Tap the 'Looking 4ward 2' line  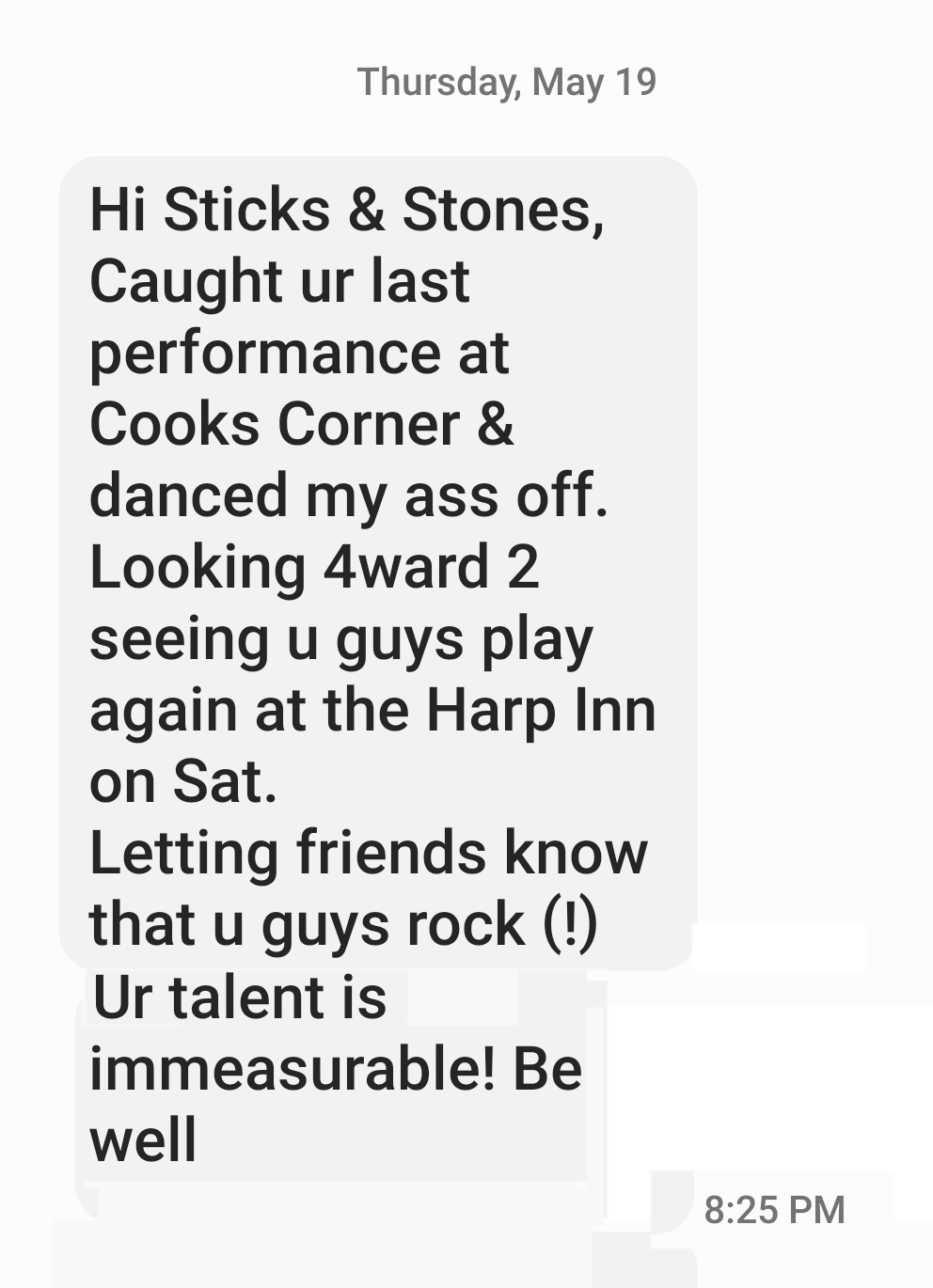pyautogui.click(x=314, y=567)
